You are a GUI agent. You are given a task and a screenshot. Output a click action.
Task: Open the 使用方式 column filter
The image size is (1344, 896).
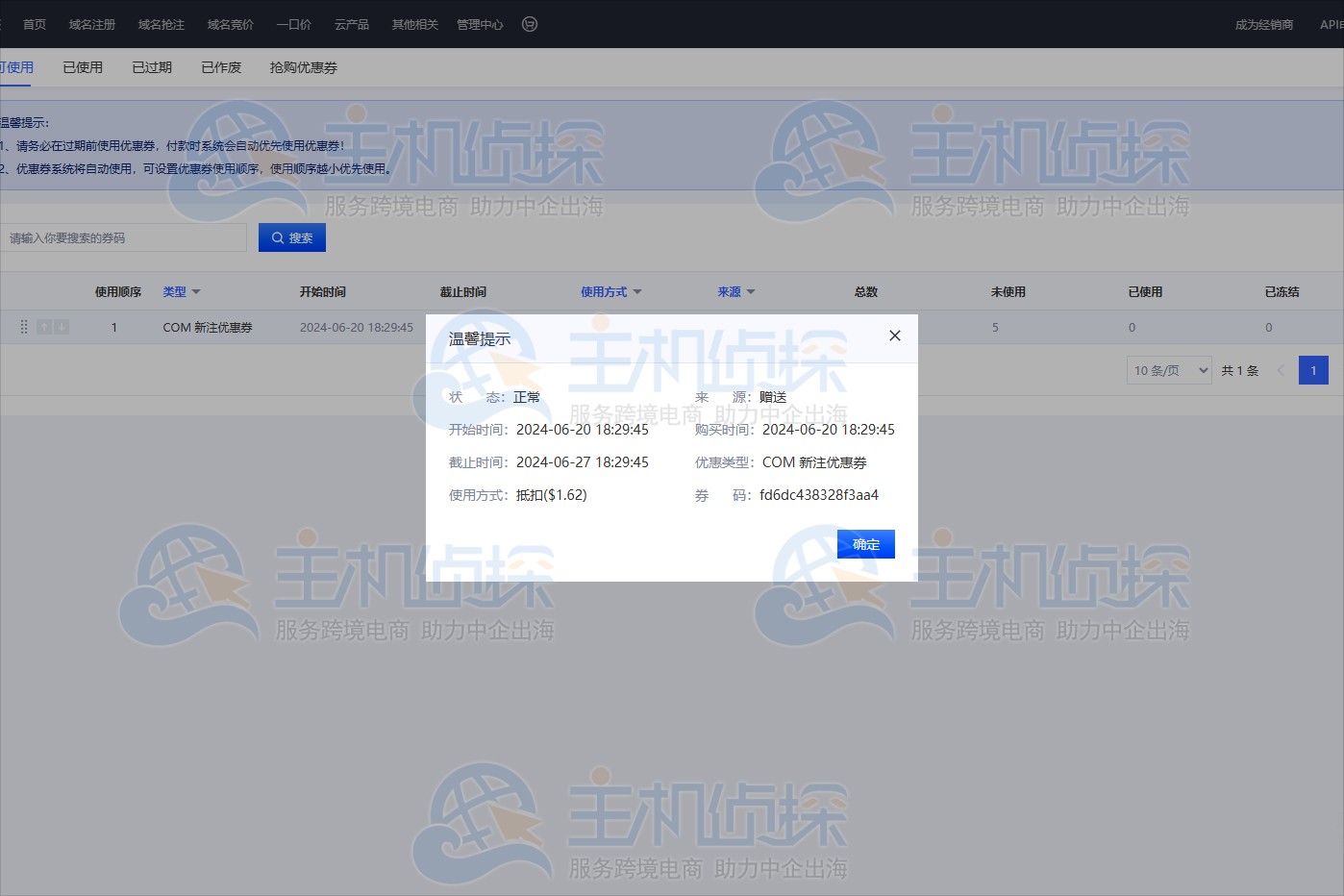pos(637,292)
